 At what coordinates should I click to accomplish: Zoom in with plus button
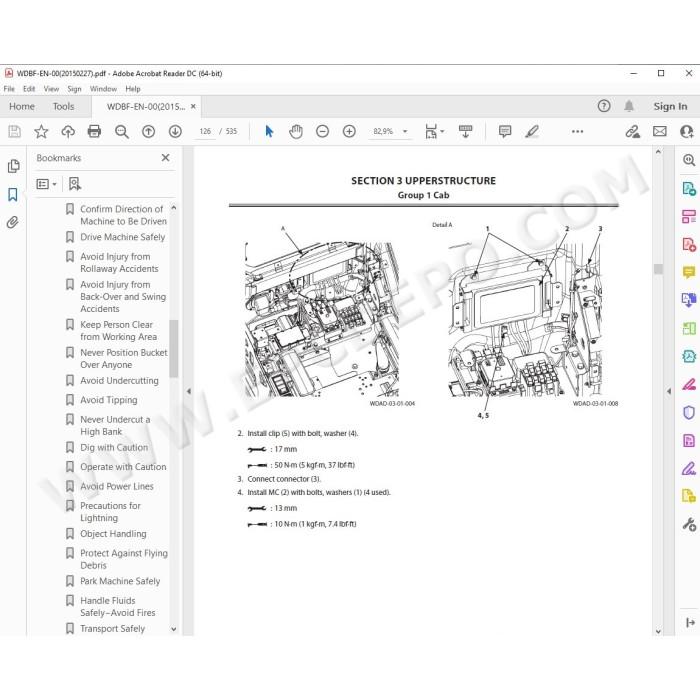click(349, 131)
